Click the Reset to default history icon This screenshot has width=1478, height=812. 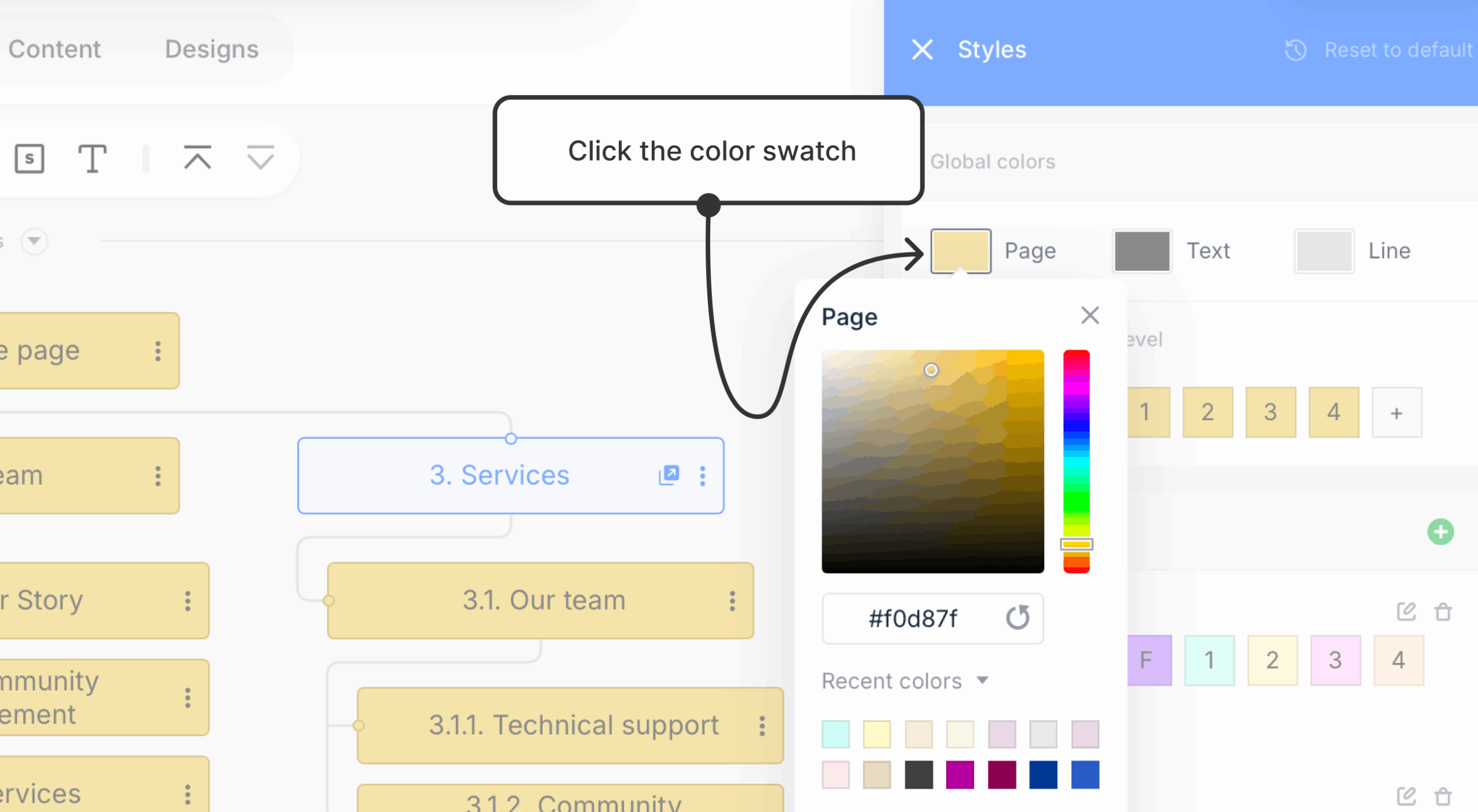[x=1296, y=50]
